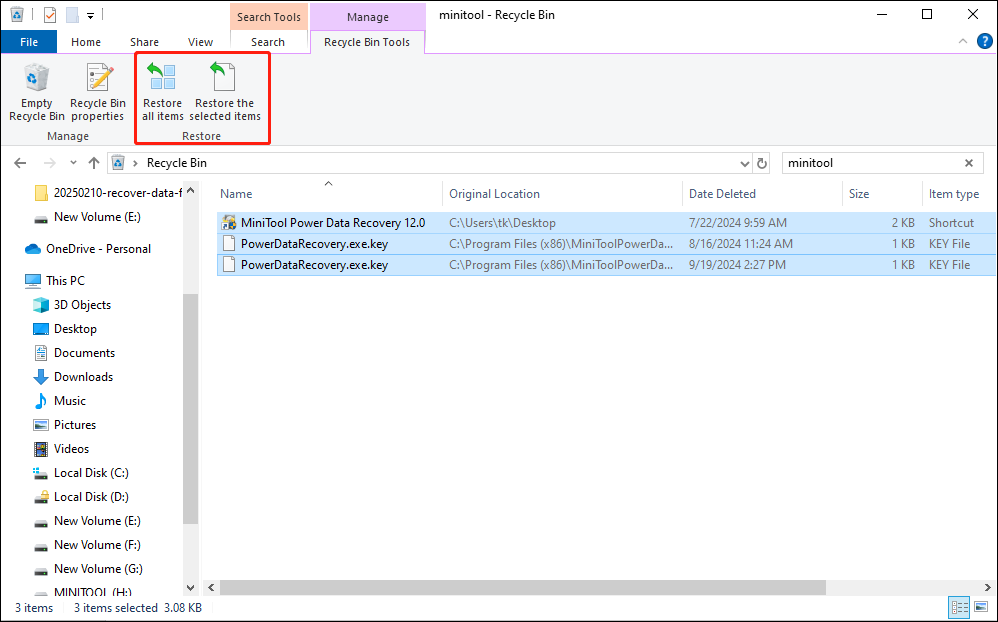Clear the minitool search box via the X

[967, 162]
